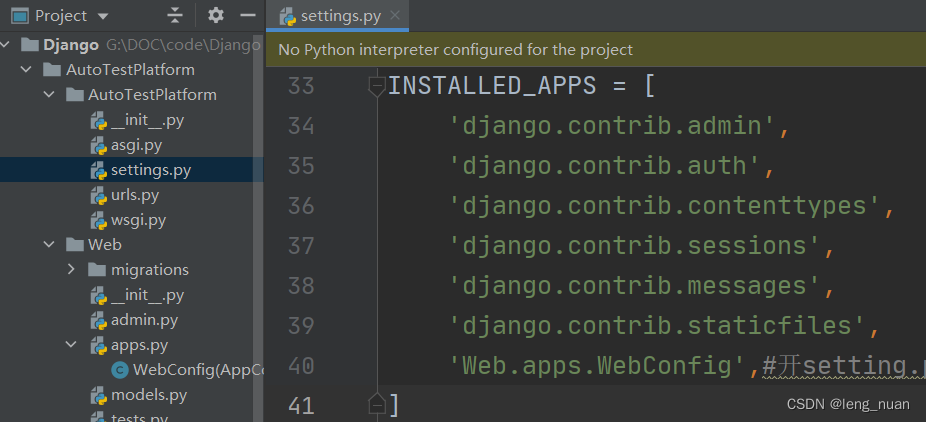Click the Python file icon beside asgi.py

coord(99,145)
